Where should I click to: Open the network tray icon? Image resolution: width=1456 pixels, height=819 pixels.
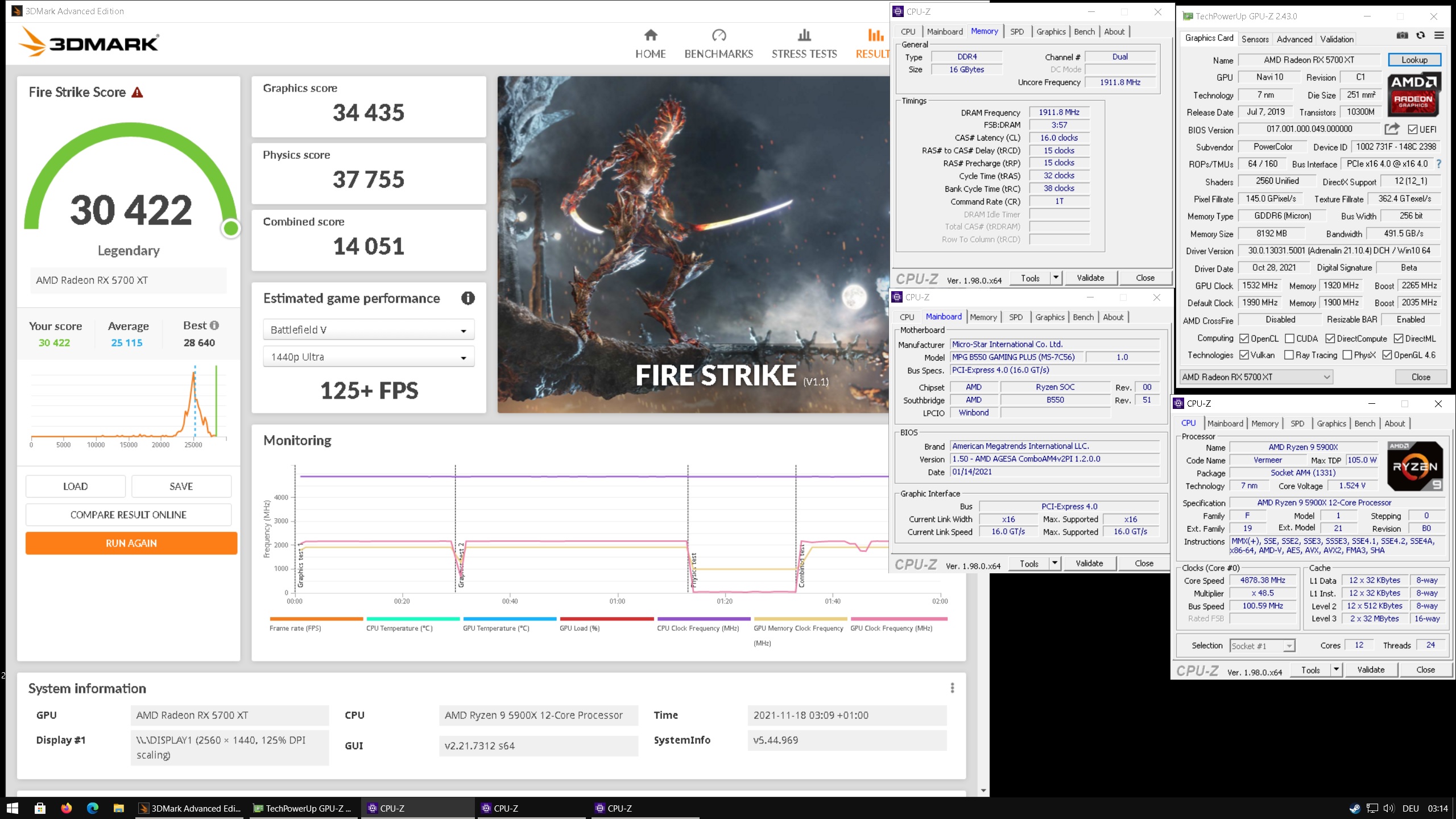coord(1372,808)
